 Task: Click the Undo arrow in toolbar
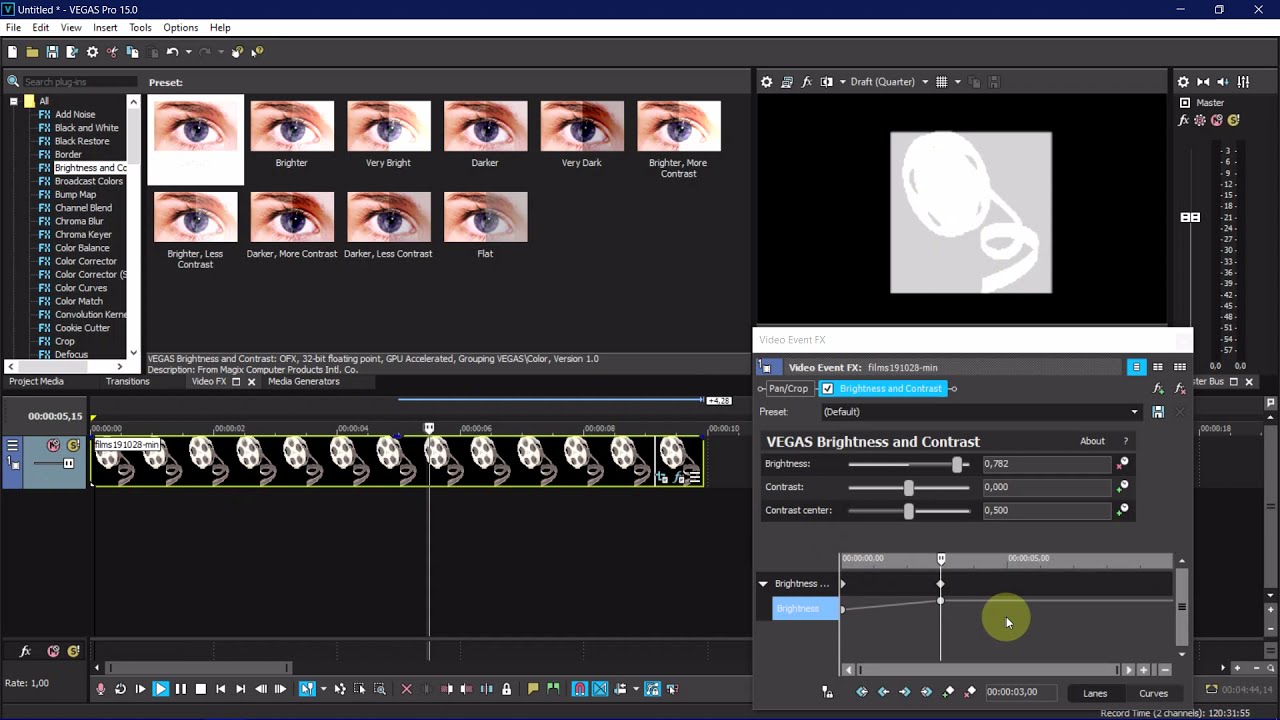click(172, 52)
